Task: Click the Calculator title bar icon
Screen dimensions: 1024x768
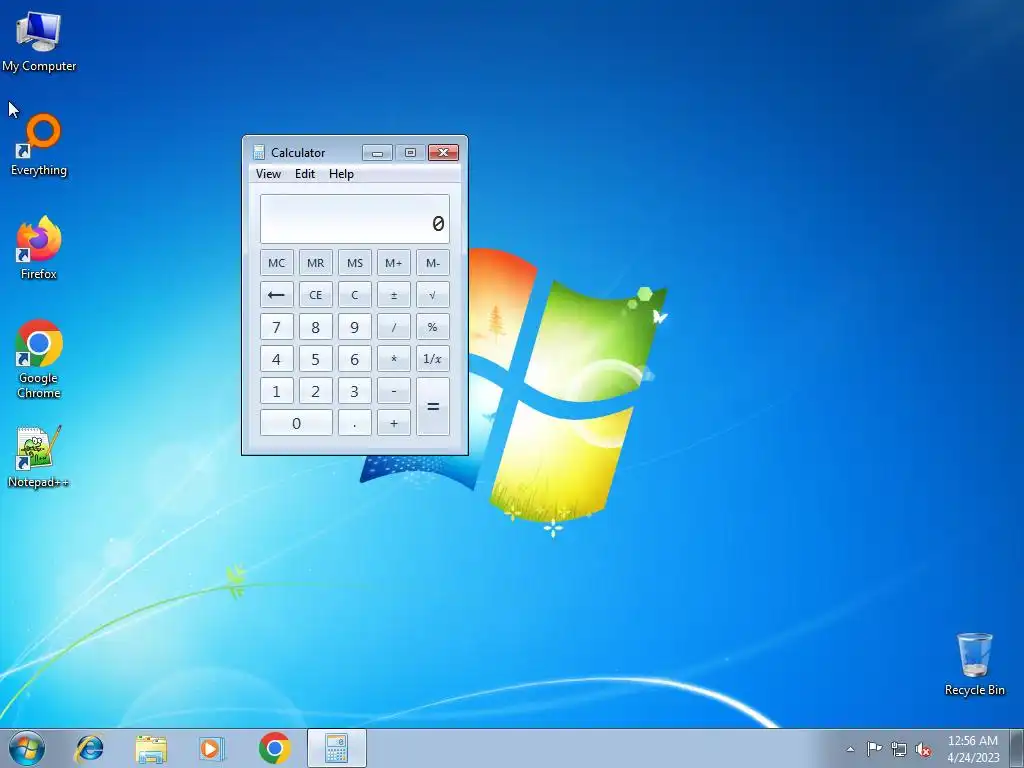Action: click(259, 152)
